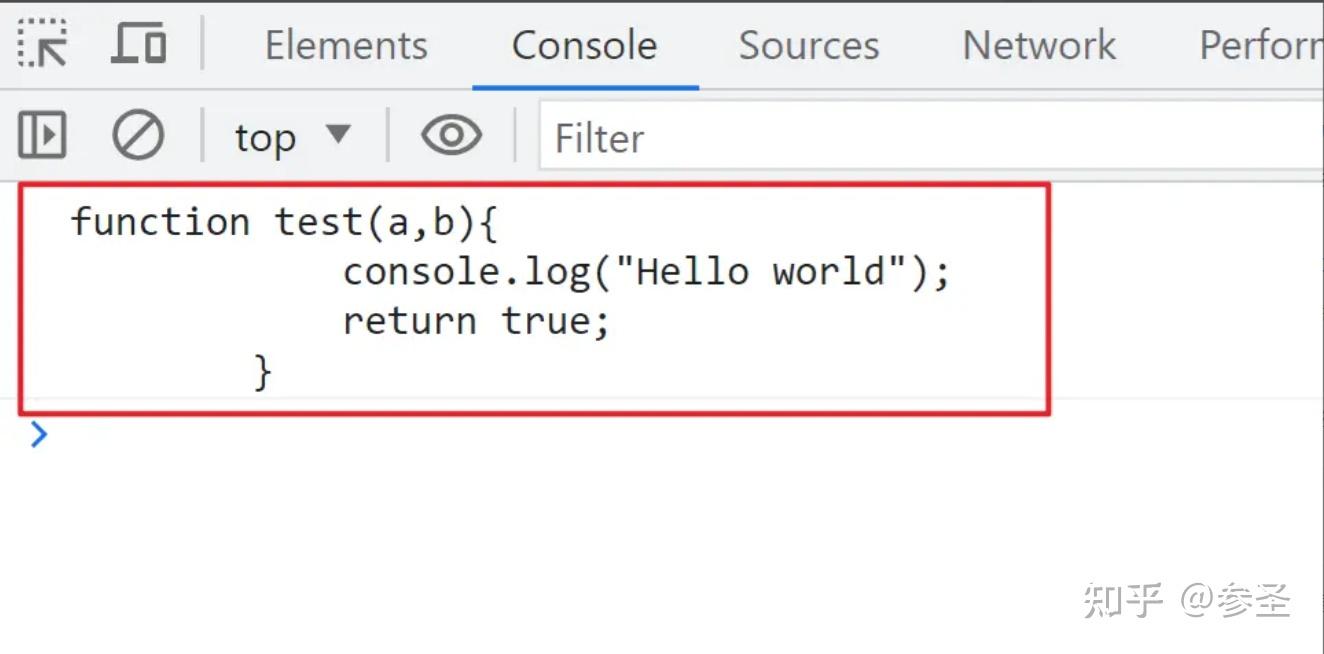Image resolution: width=1324 pixels, height=654 pixels.
Task: Click the blue console prompt arrow
Action: click(x=37, y=435)
